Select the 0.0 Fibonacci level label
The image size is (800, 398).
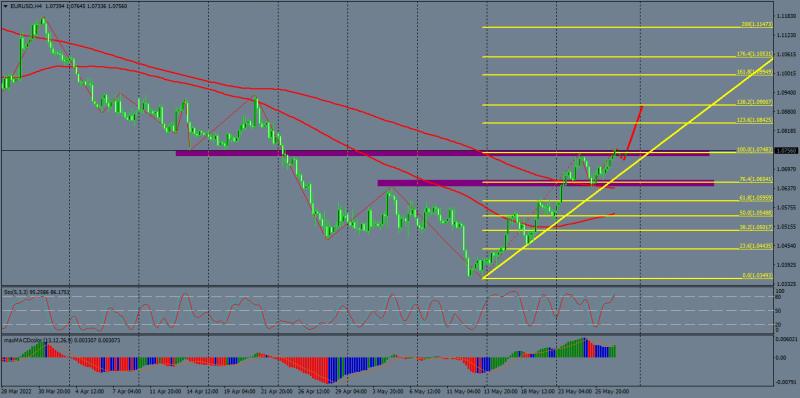757,276
